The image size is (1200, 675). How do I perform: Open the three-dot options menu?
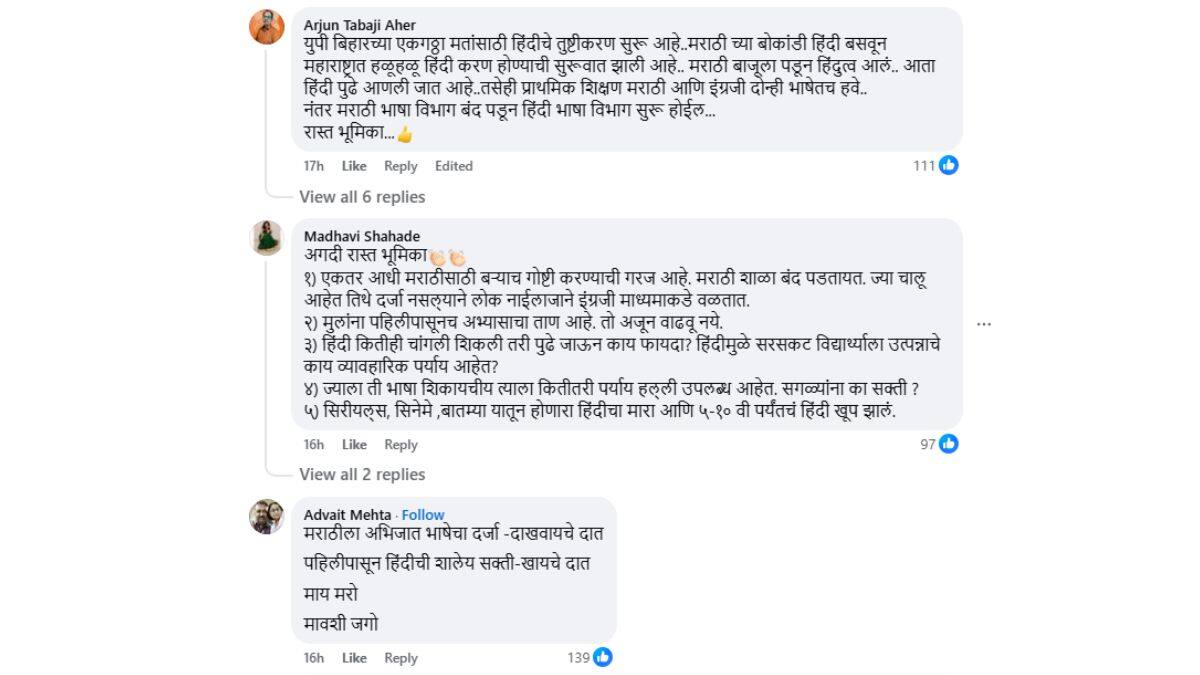pyautogui.click(x=985, y=323)
